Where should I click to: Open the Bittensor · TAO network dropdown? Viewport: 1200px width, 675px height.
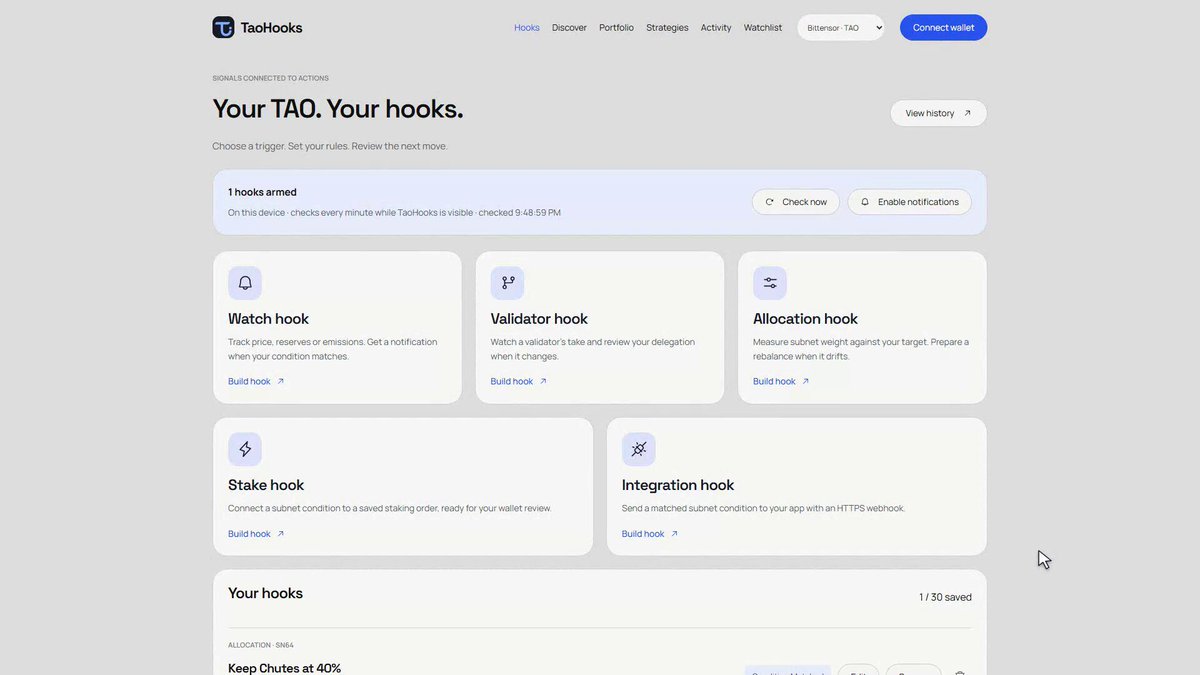click(841, 28)
